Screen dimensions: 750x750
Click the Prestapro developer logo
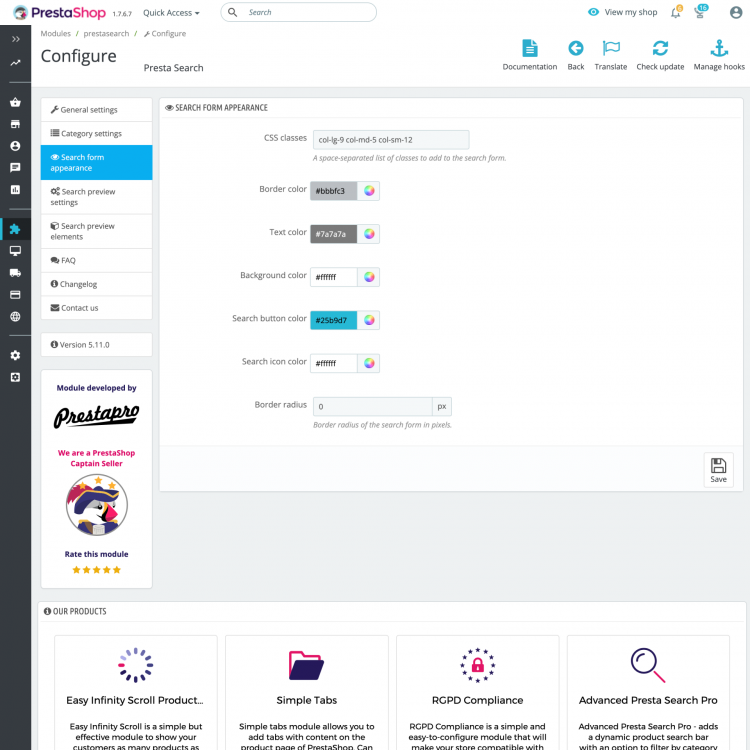pos(97,416)
